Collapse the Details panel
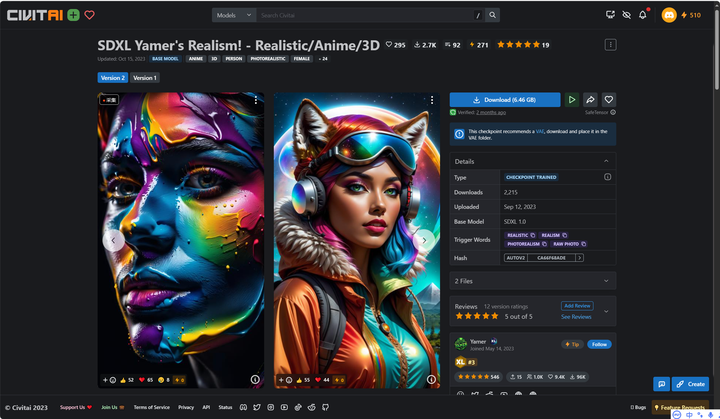This screenshot has height=419, width=720. click(606, 161)
